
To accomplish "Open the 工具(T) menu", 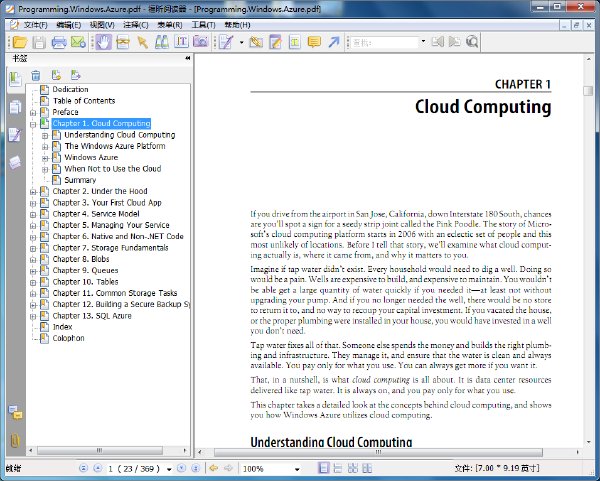I will coord(204,25).
